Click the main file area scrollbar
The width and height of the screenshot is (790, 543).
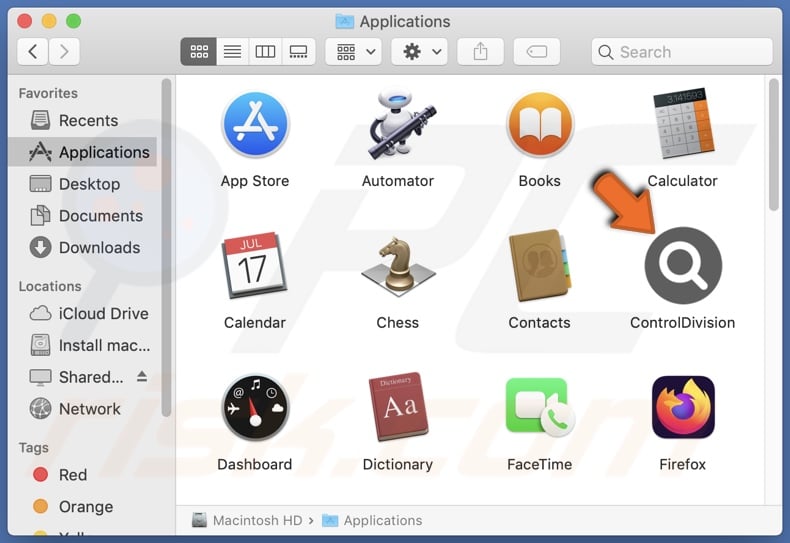pyautogui.click(x=774, y=145)
